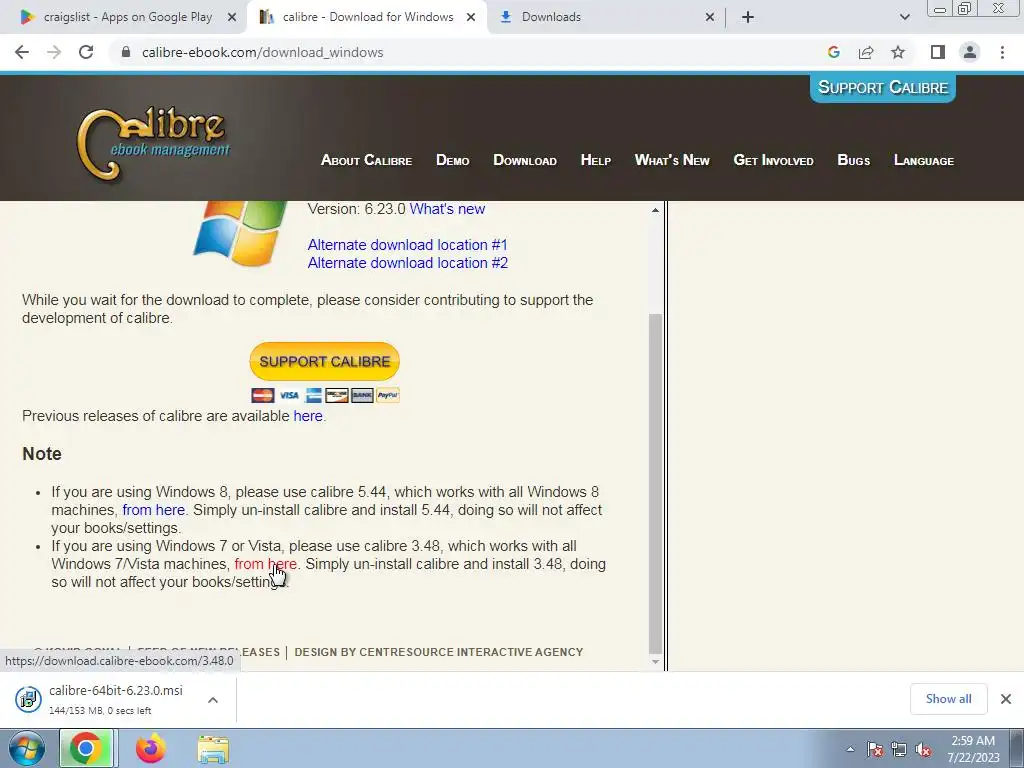
Task: Open Get Involved menu item
Action: [773, 161]
